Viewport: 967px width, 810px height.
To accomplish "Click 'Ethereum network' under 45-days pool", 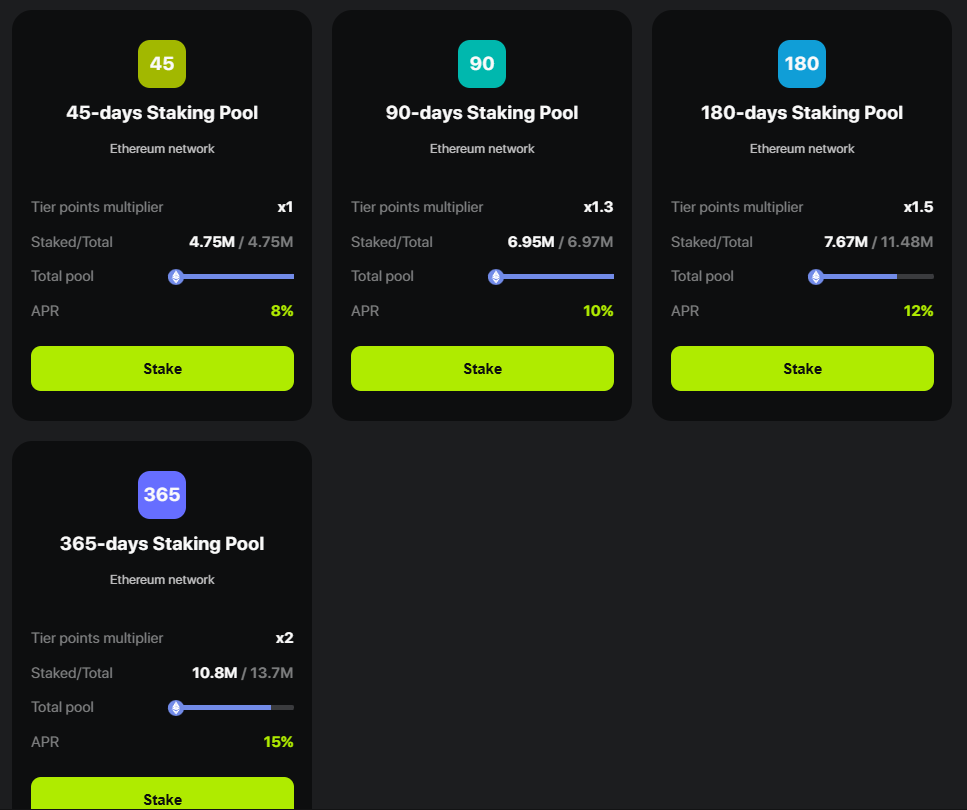I will [x=162, y=149].
